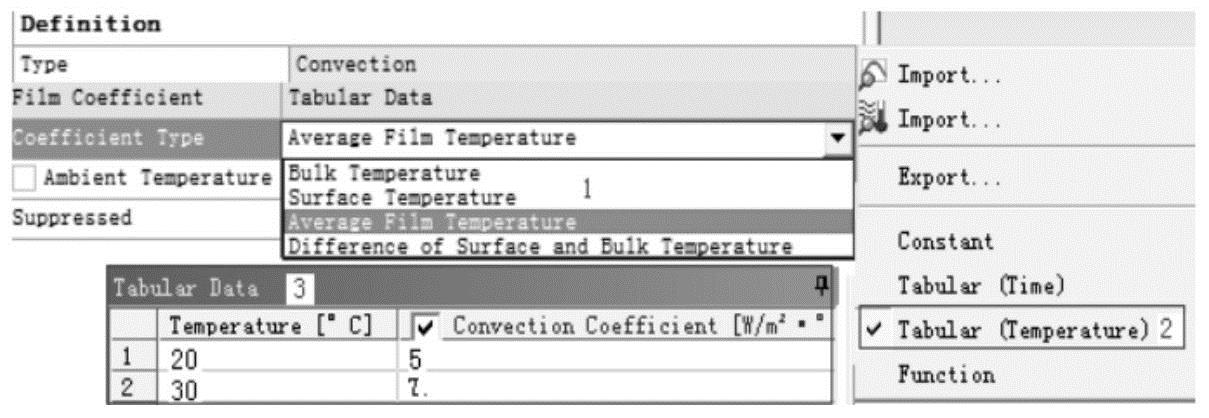Click the Film Coefficient Tabular Data field

point(571,98)
